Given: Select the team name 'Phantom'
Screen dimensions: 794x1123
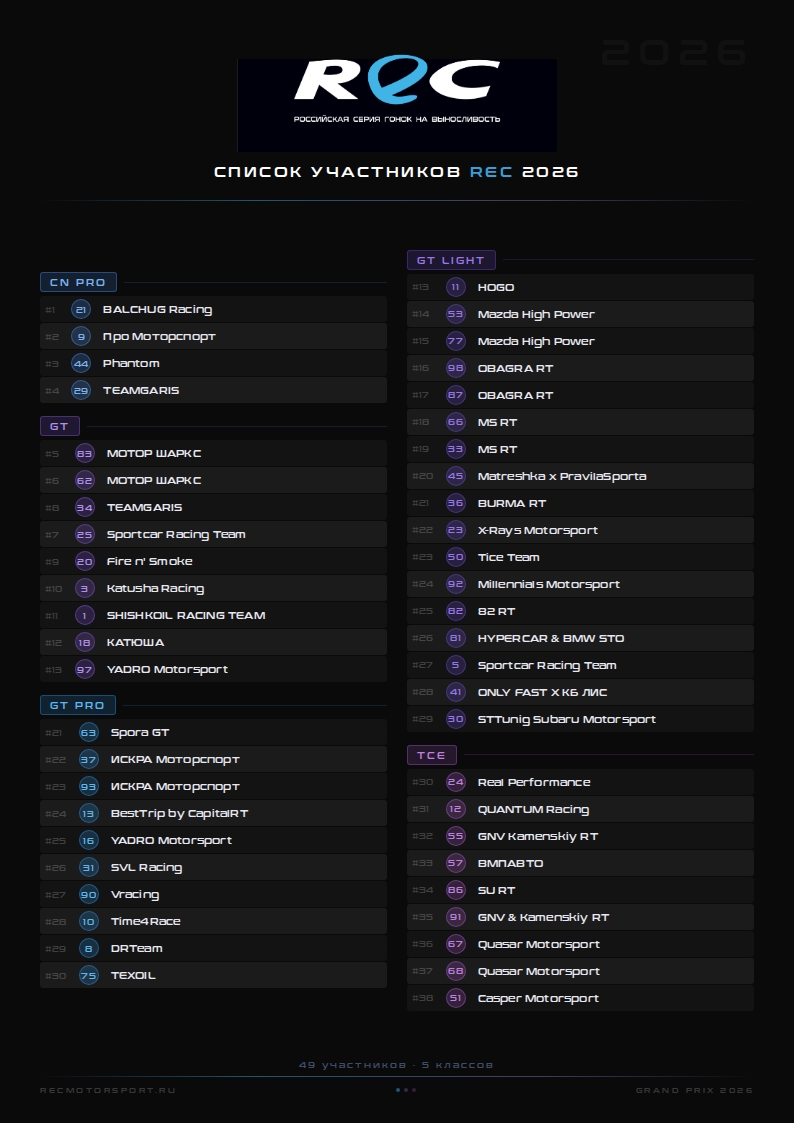Looking at the screenshot, I should click(x=131, y=364).
